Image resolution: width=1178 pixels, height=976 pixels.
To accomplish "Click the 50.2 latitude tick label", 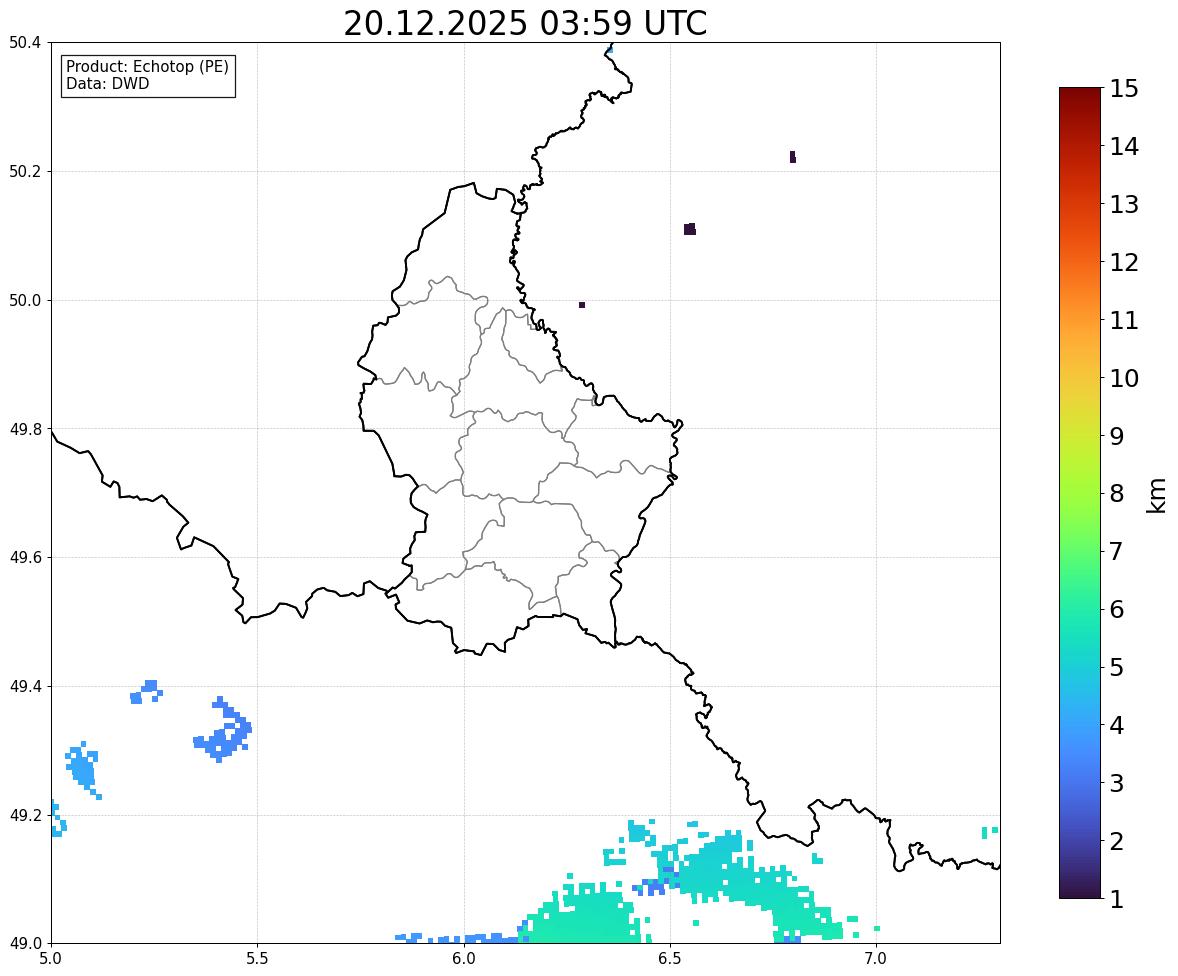I will [25, 171].
